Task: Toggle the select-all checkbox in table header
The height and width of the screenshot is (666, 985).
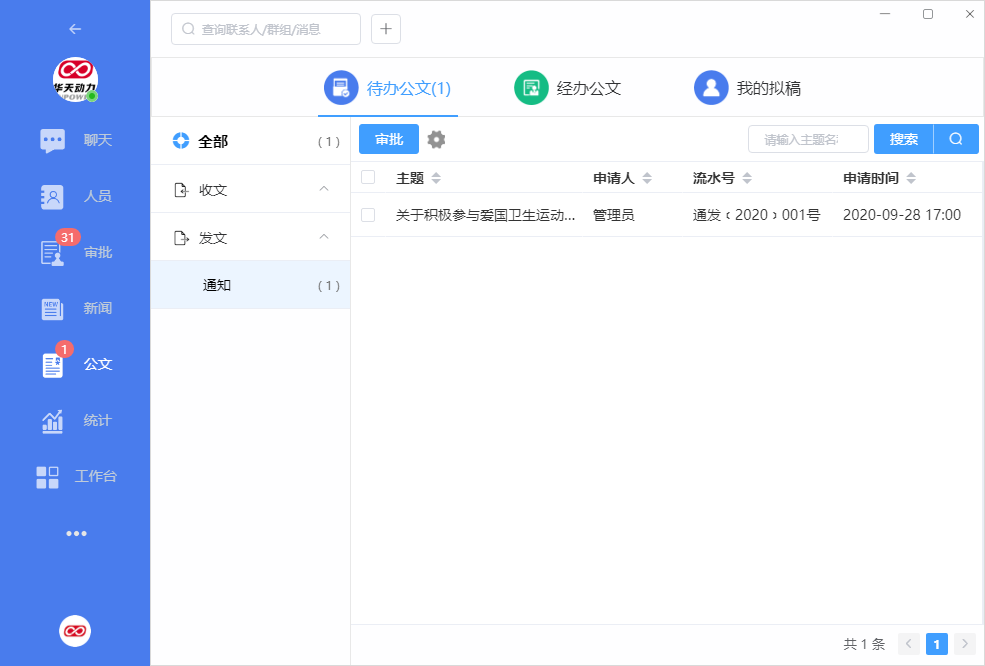Action: click(368, 176)
